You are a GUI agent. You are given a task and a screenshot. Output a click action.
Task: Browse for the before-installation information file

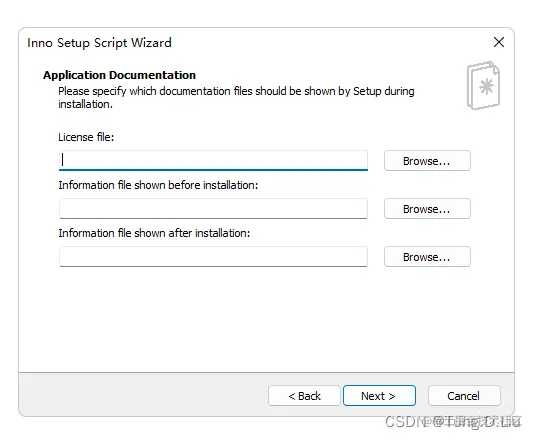coord(427,209)
